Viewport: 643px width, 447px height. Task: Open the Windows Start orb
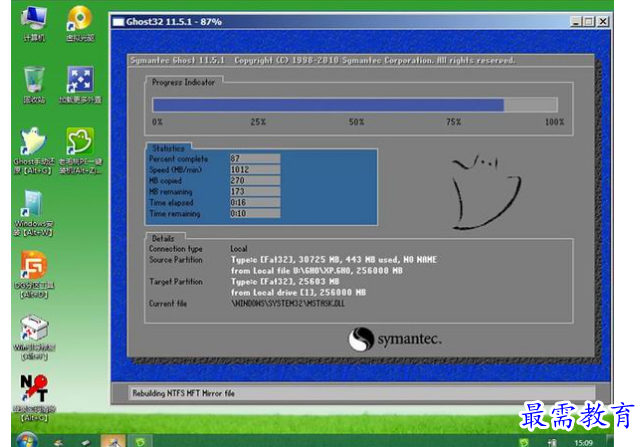coord(27,440)
